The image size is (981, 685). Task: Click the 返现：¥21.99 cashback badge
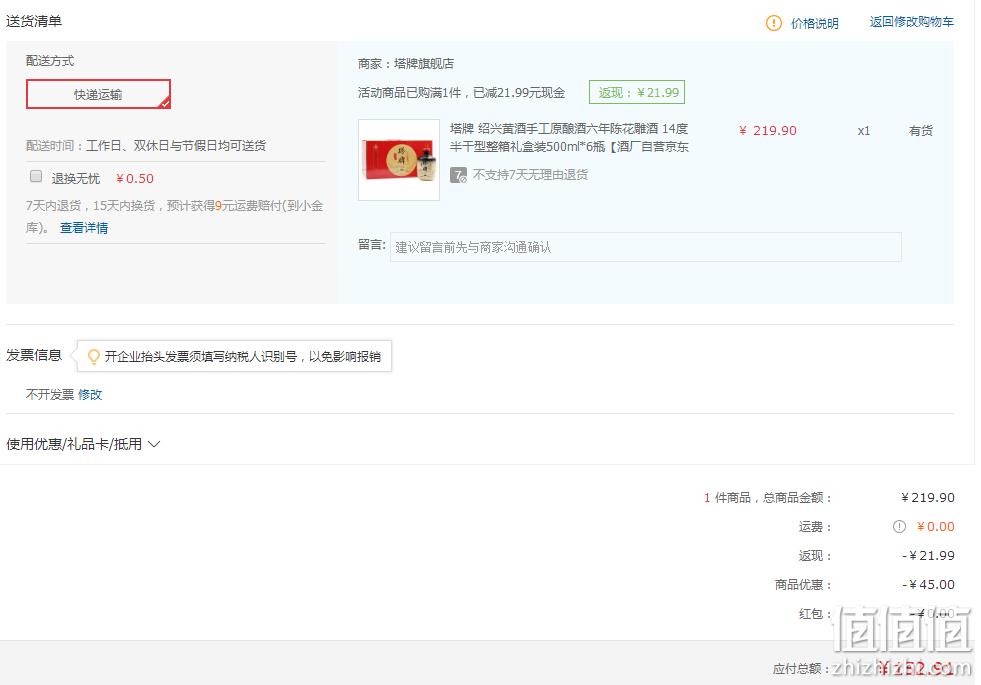click(637, 93)
